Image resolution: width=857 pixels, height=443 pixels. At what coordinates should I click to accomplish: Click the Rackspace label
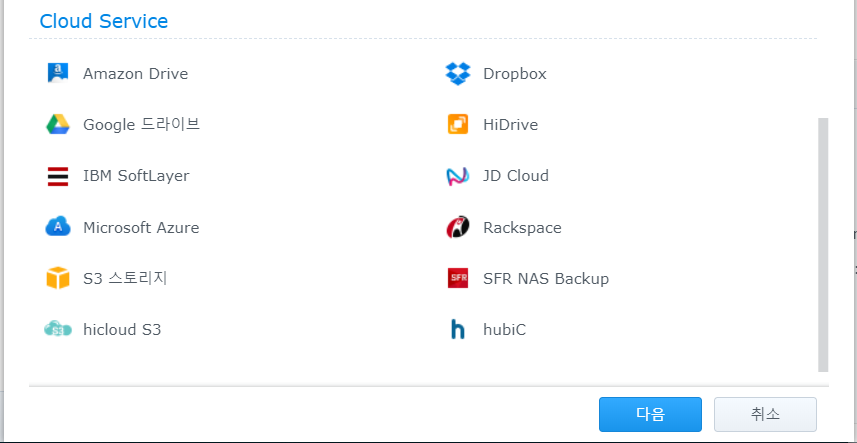(523, 227)
